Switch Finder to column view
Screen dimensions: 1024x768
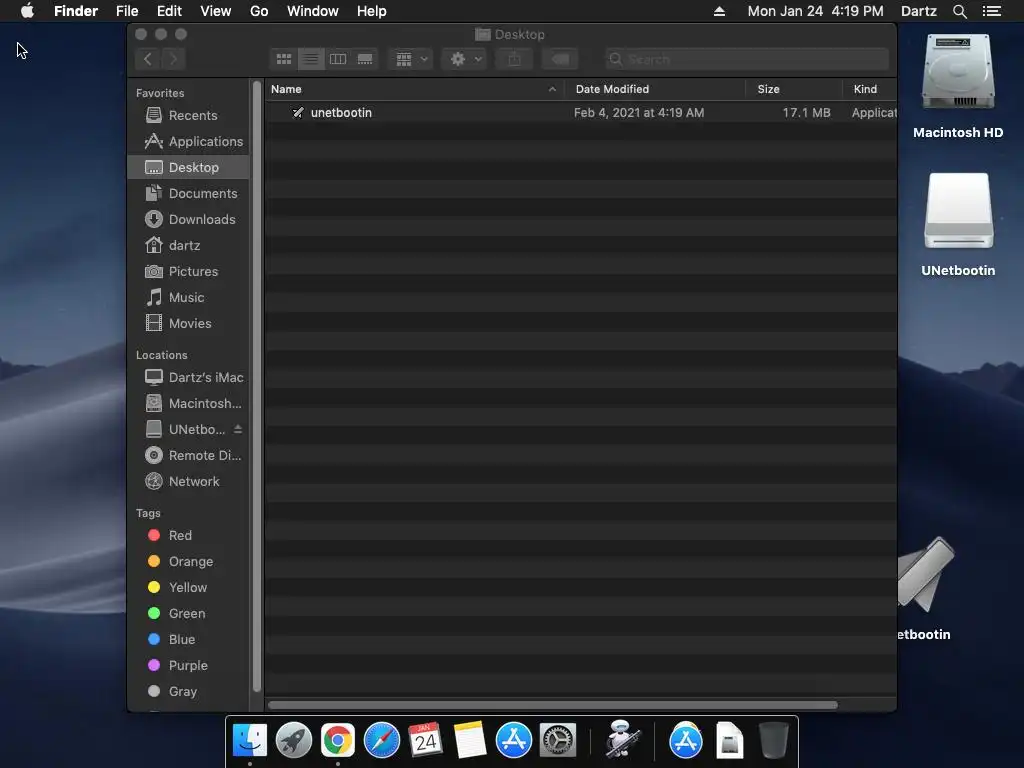tap(338, 59)
